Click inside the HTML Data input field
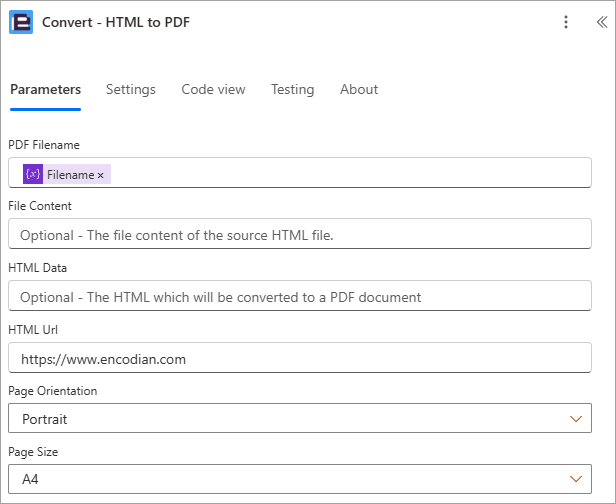 click(300, 296)
